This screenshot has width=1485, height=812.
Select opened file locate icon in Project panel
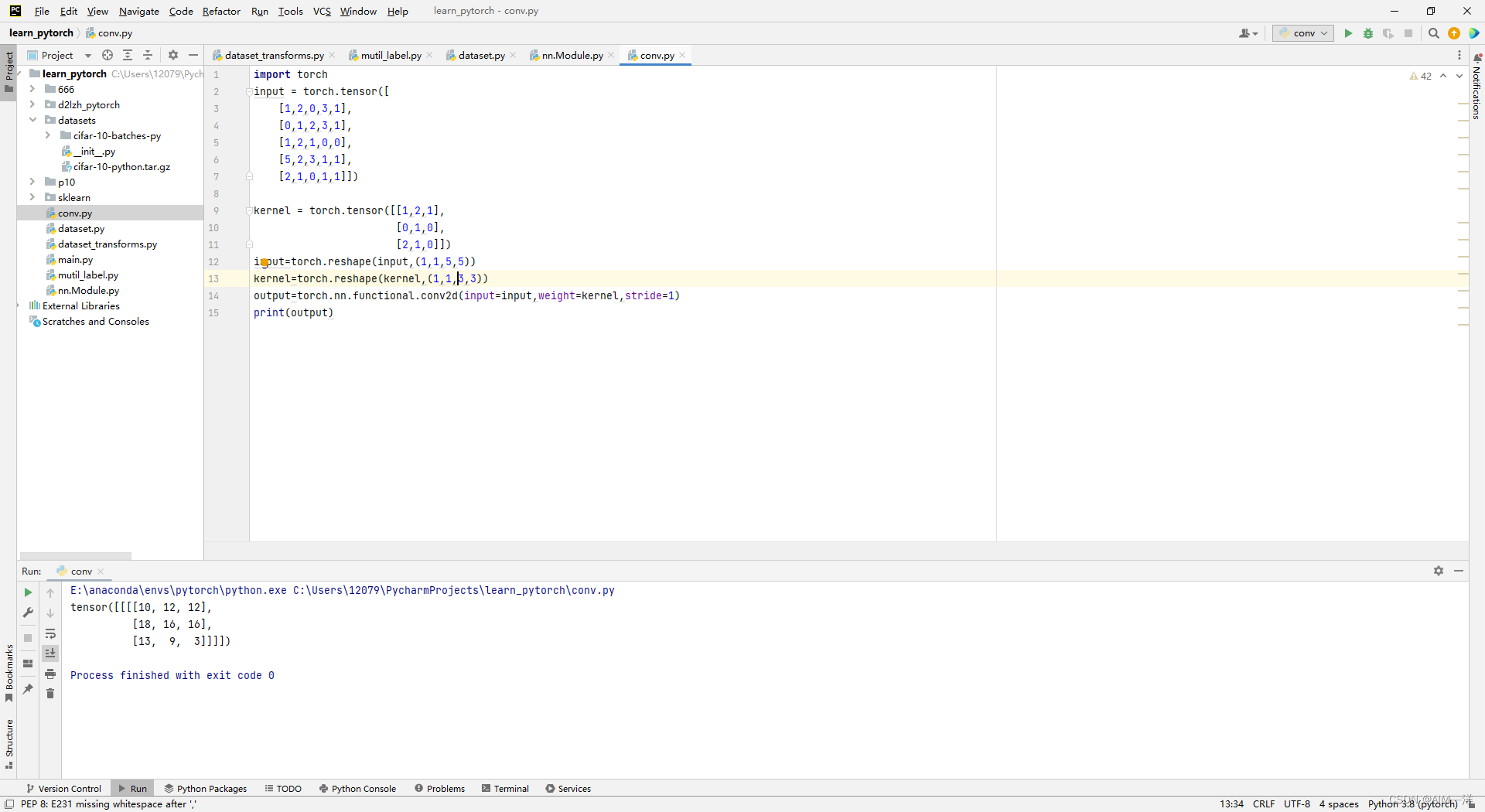[108, 55]
